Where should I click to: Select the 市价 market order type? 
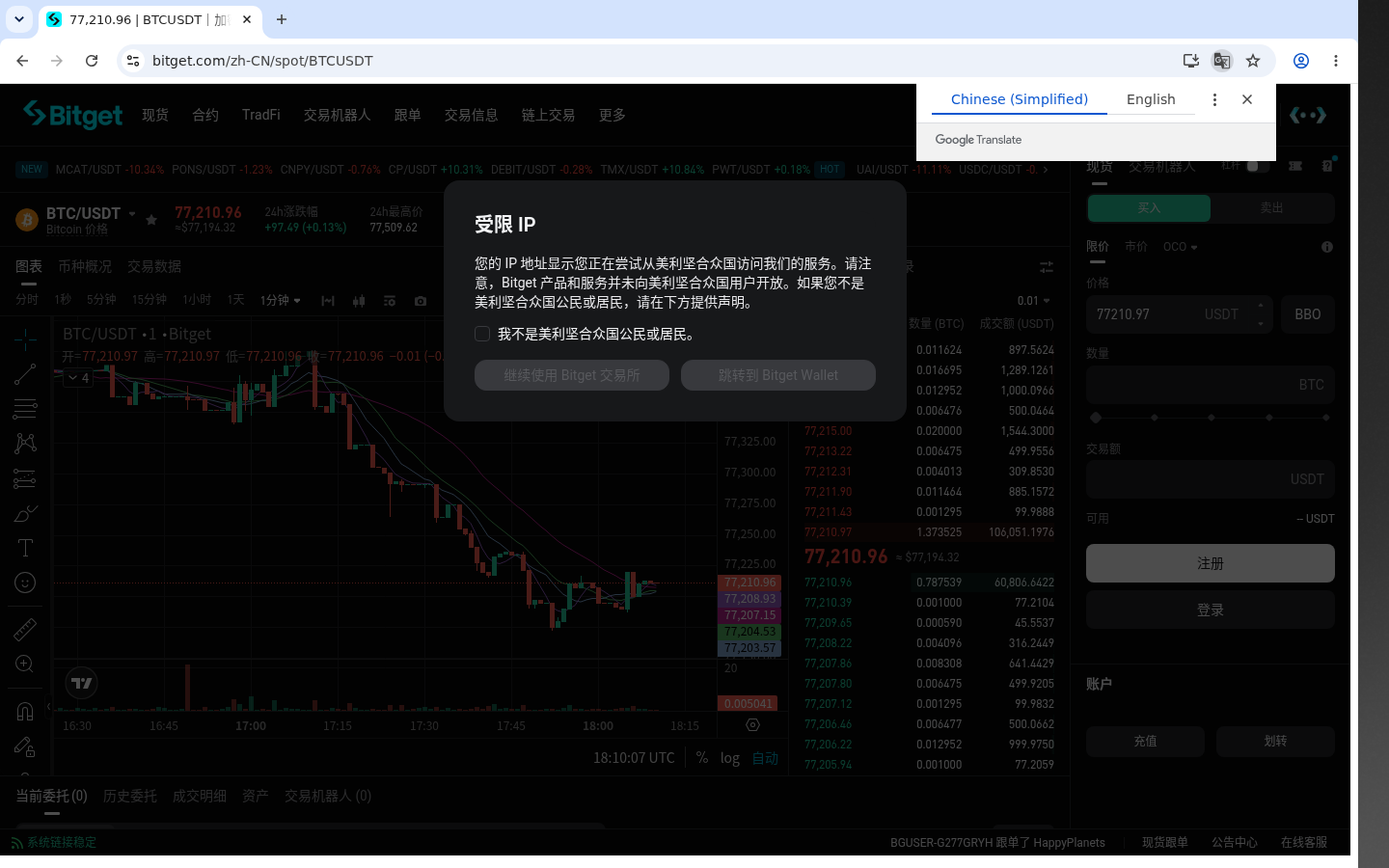pyautogui.click(x=1136, y=247)
